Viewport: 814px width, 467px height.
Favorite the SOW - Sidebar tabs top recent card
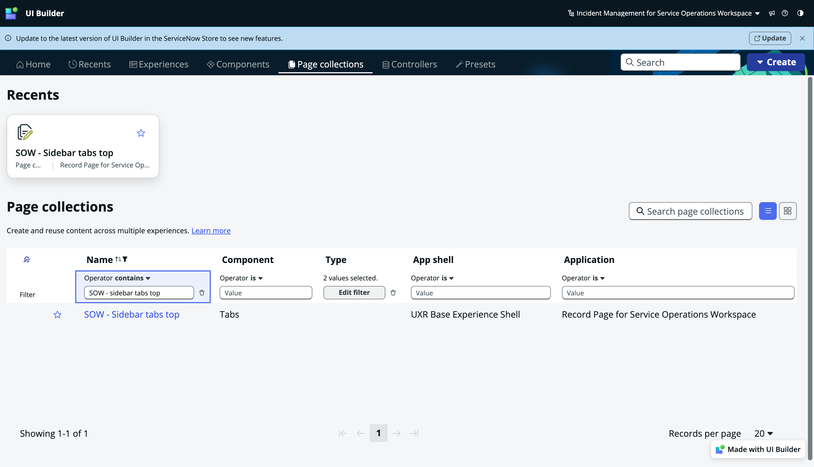pos(141,133)
